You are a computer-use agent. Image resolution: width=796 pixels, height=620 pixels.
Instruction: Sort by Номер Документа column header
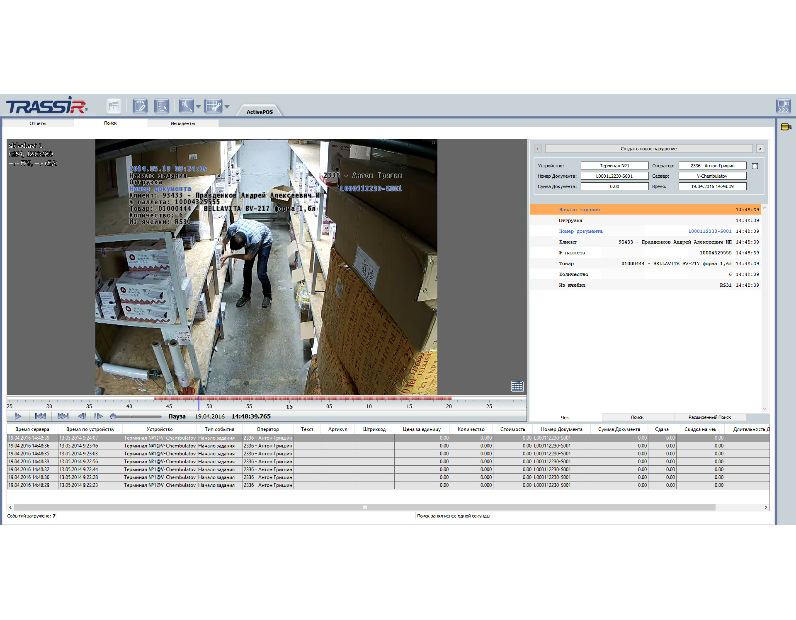[561, 429]
